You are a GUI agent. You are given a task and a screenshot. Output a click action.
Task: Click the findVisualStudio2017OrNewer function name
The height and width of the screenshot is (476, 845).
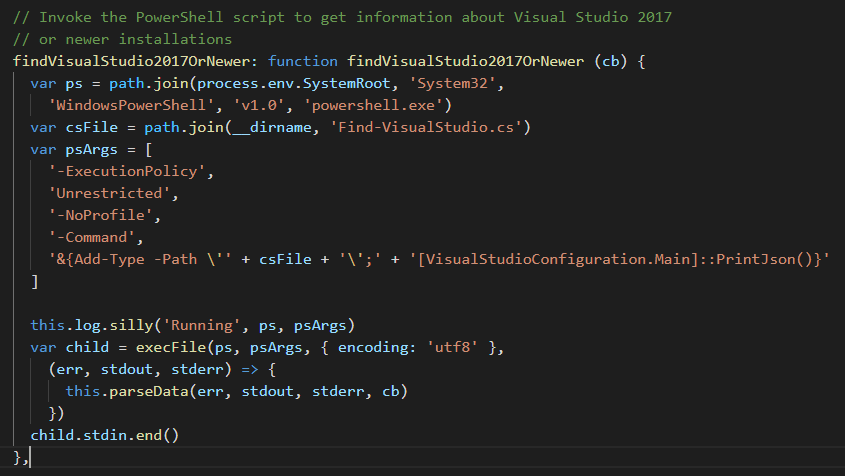465,61
